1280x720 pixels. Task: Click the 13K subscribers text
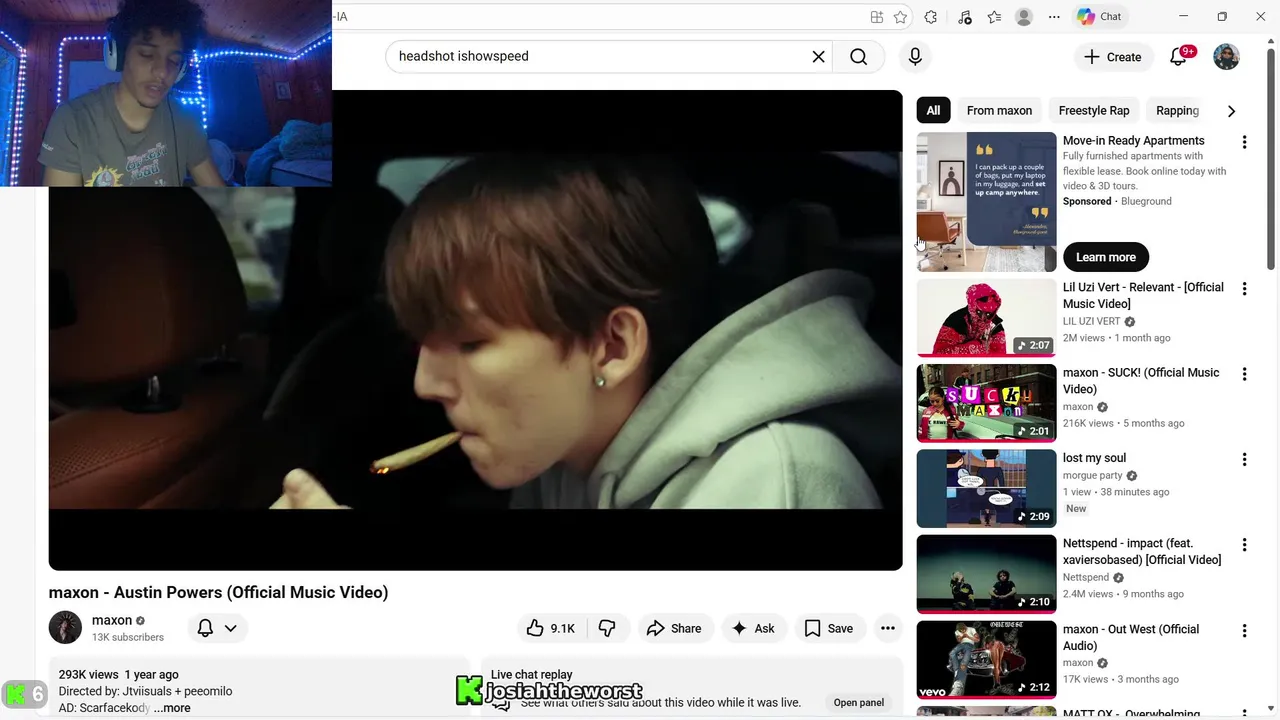128,637
